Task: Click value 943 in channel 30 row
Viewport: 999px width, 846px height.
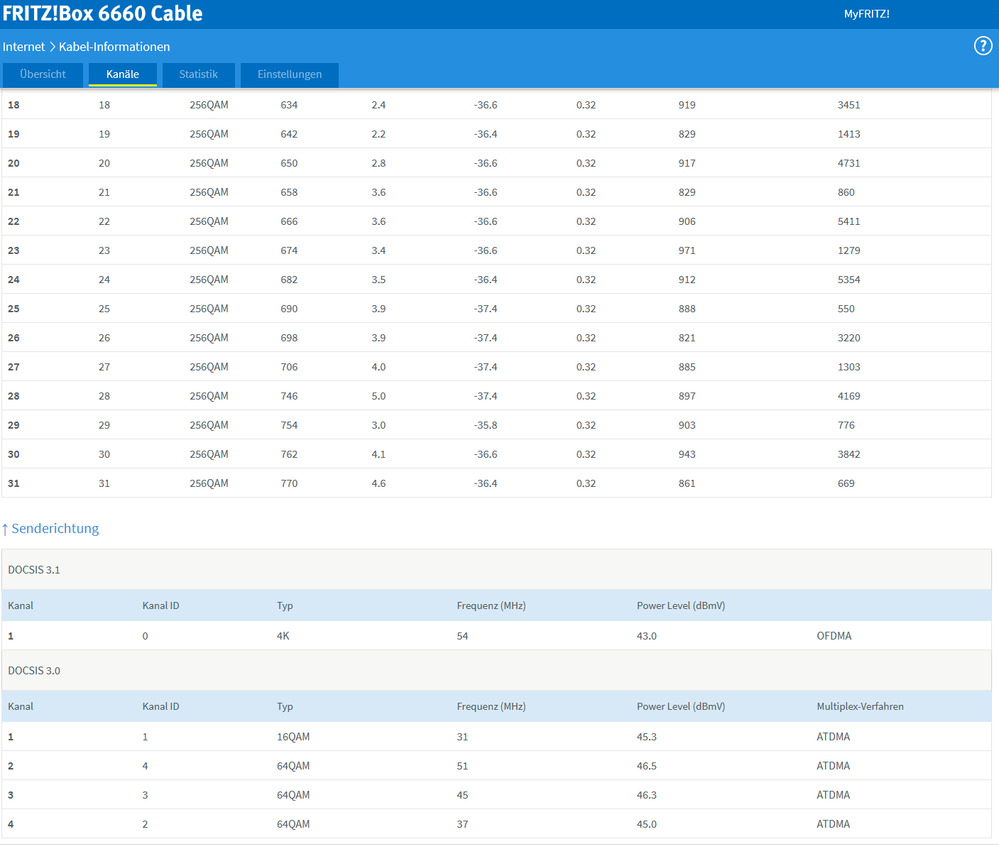Action: (687, 455)
